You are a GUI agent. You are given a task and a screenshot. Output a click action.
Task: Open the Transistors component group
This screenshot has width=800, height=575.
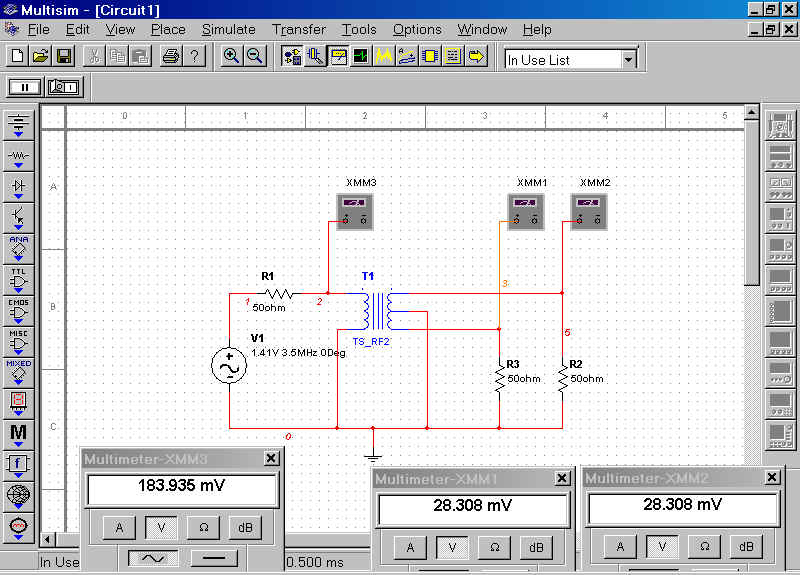tap(19, 216)
